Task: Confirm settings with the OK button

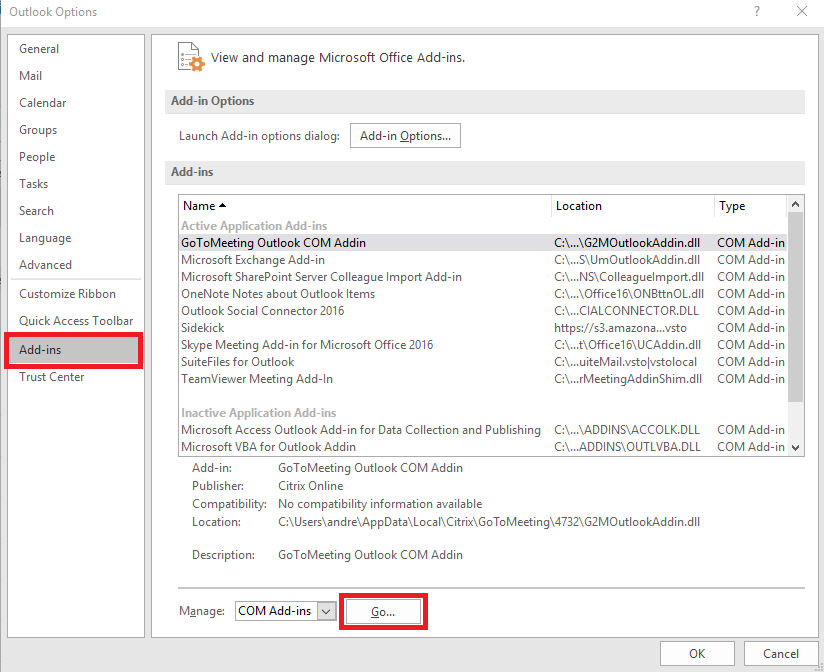Action: pyautogui.click(x=697, y=653)
